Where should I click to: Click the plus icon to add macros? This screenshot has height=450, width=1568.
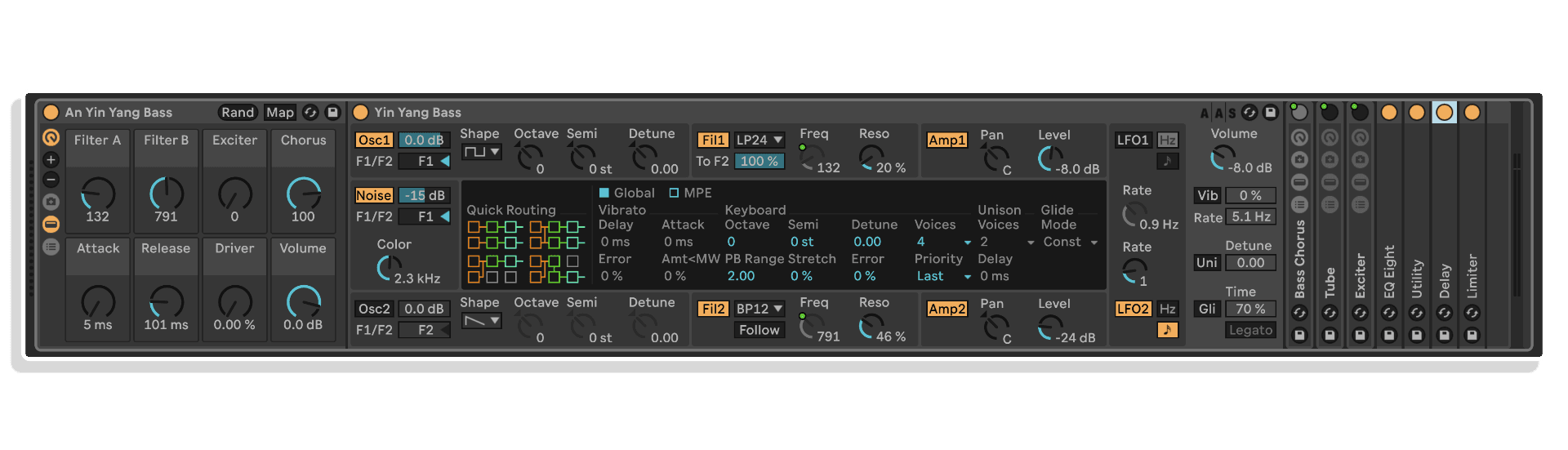coord(51,160)
